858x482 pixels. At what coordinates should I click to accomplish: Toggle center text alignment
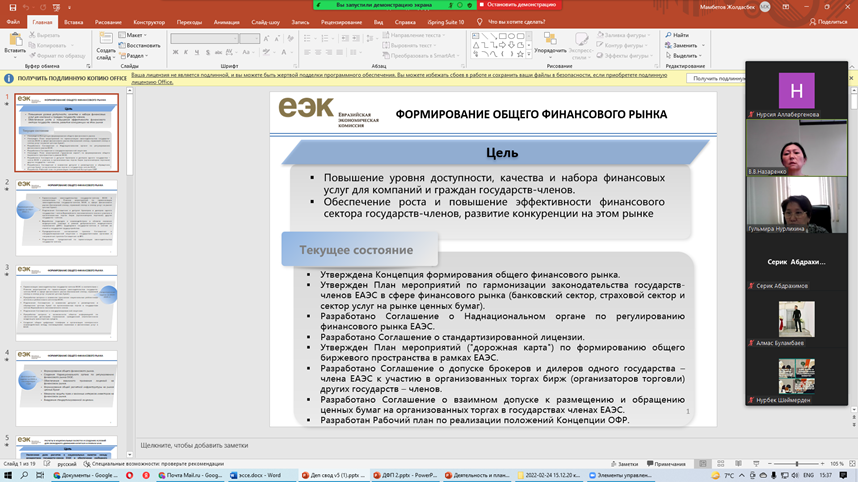coord(318,53)
